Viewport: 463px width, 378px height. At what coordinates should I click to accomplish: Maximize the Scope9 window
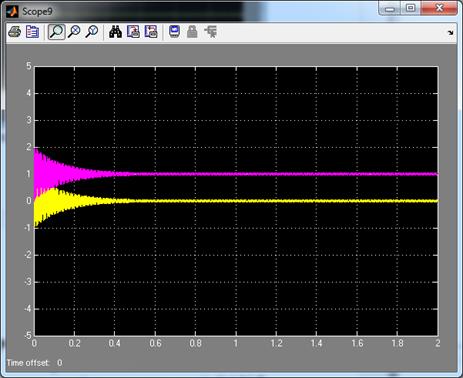click(x=411, y=8)
